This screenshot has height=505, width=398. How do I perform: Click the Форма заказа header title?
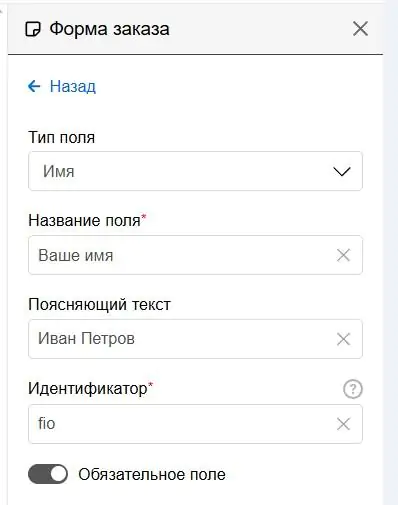110,29
